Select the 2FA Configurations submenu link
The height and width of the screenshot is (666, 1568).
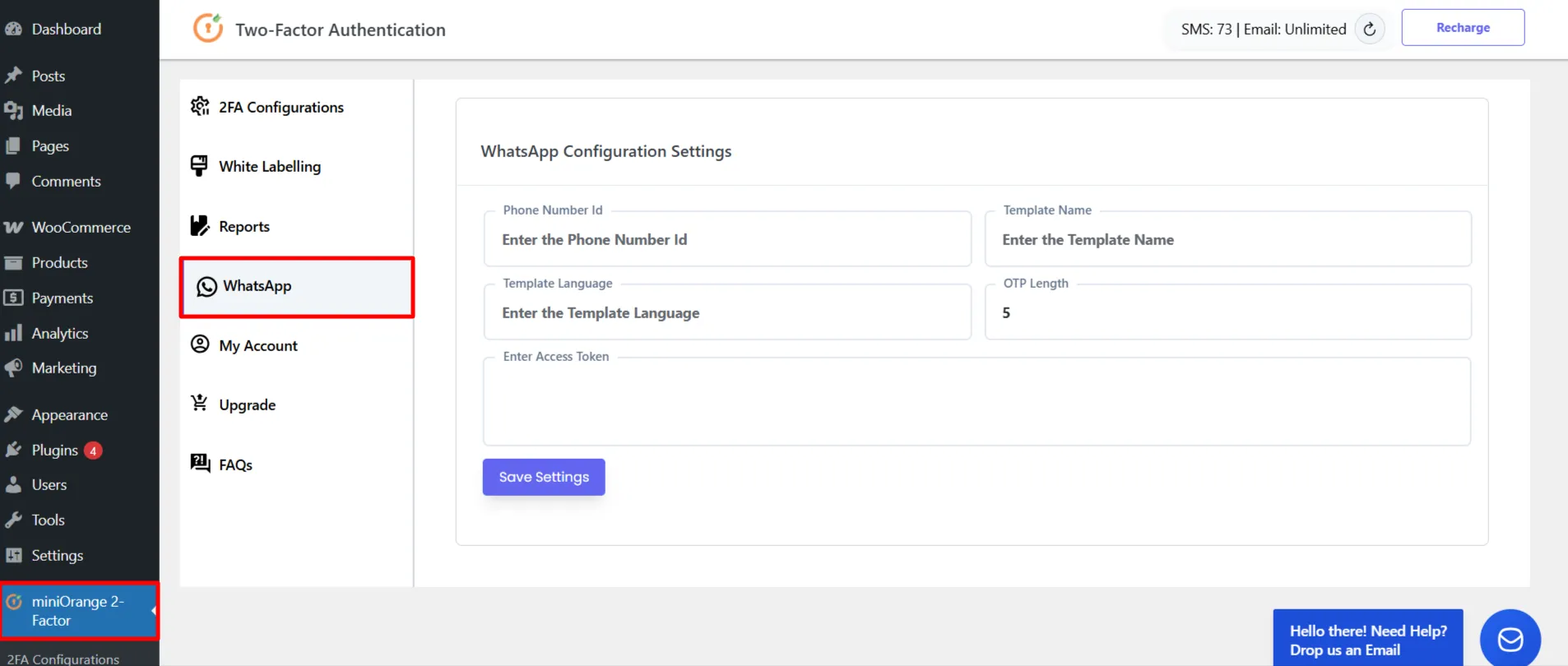(x=63, y=659)
